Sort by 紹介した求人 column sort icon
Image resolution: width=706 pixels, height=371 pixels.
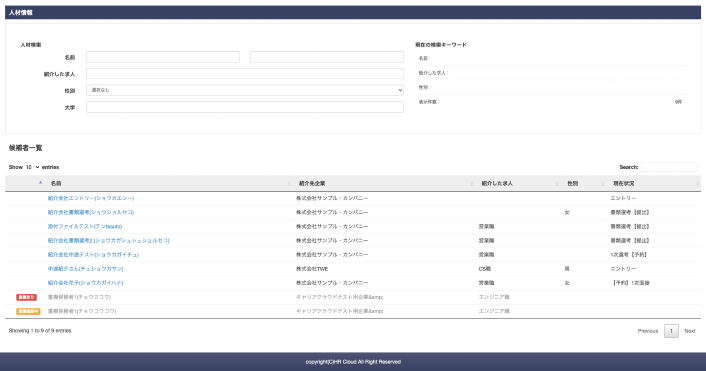tap(557, 184)
